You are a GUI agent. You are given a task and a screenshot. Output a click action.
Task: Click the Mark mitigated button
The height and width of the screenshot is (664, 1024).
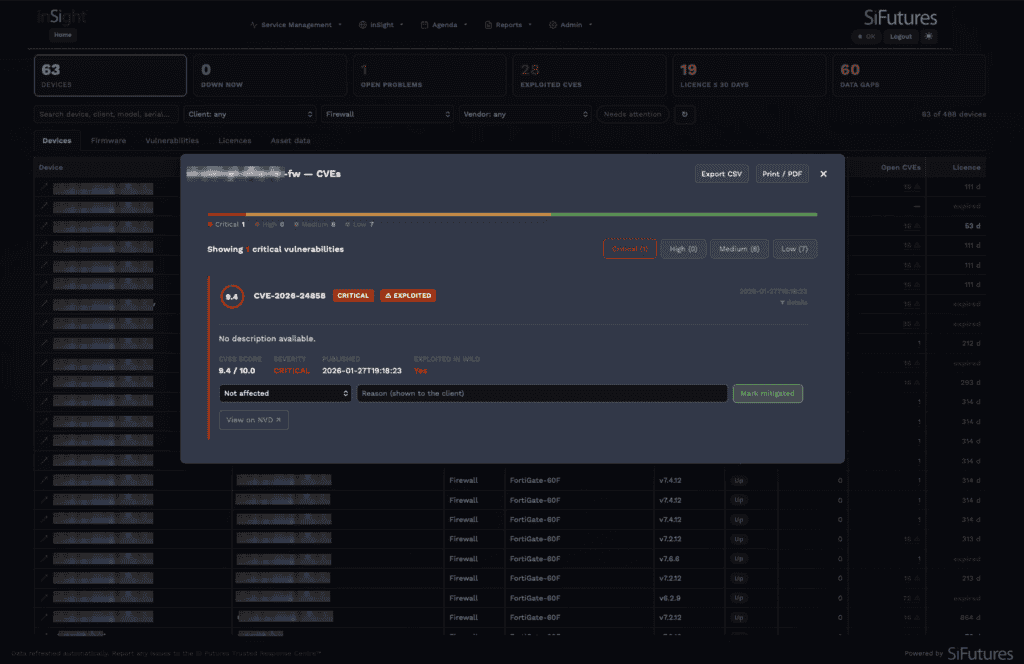point(767,393)
